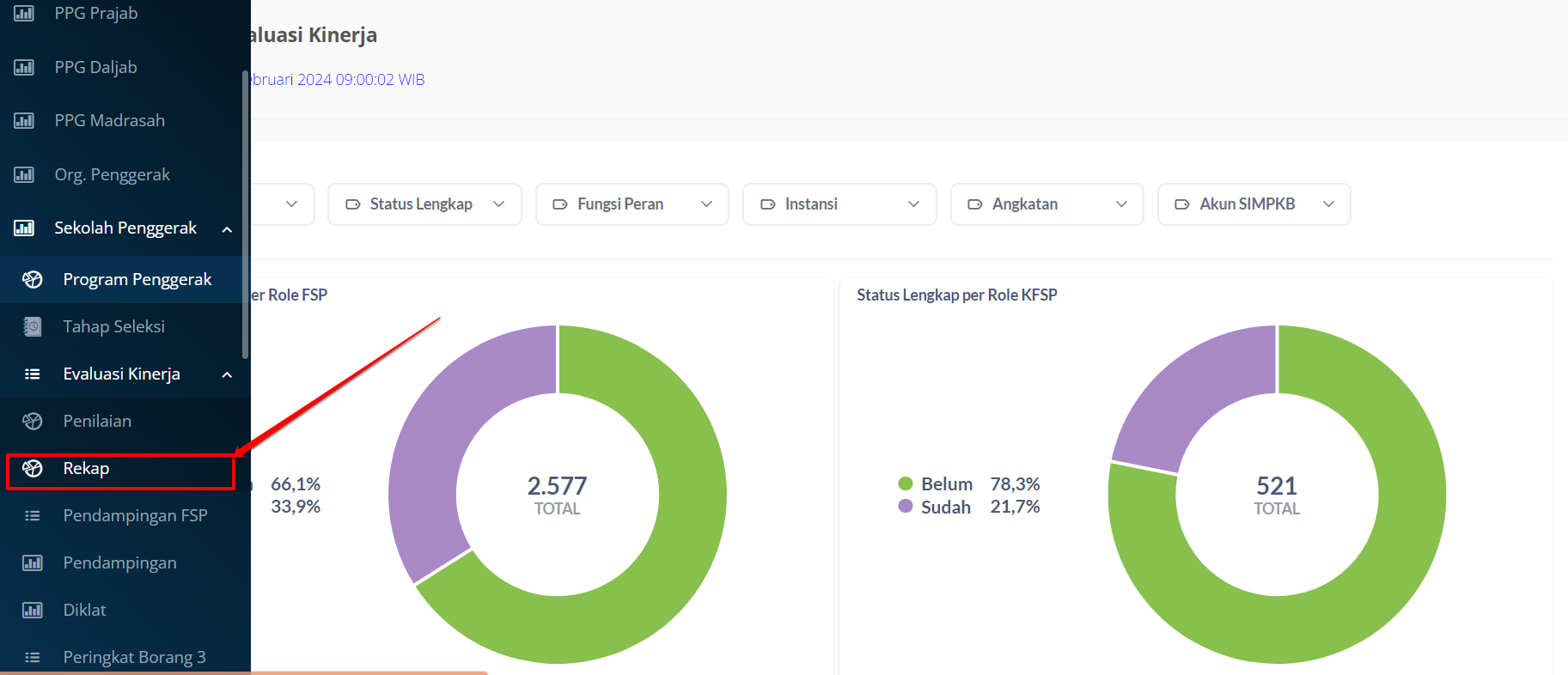Click the Diklat chart icon

(x=33, y=610)
